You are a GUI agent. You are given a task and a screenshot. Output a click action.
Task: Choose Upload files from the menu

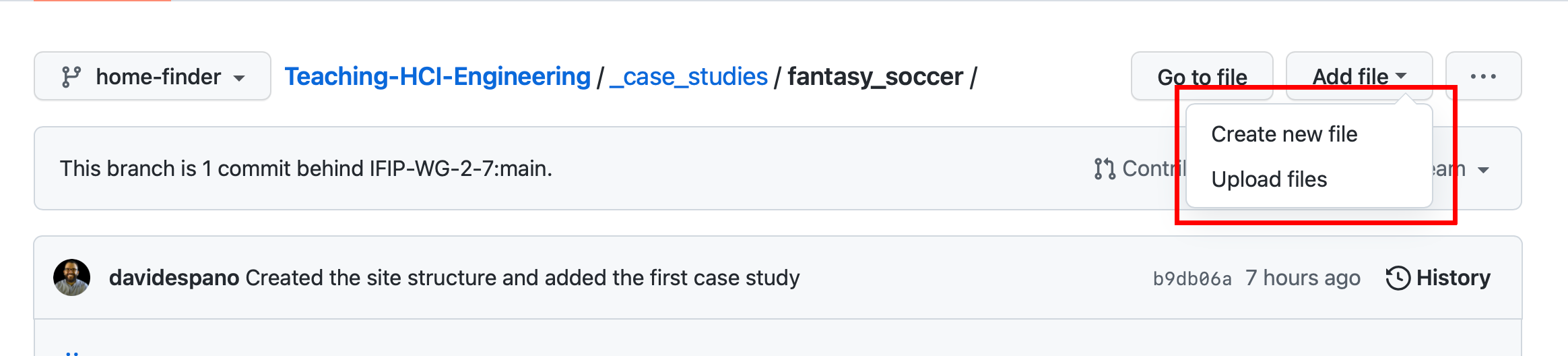(1269, 179)
